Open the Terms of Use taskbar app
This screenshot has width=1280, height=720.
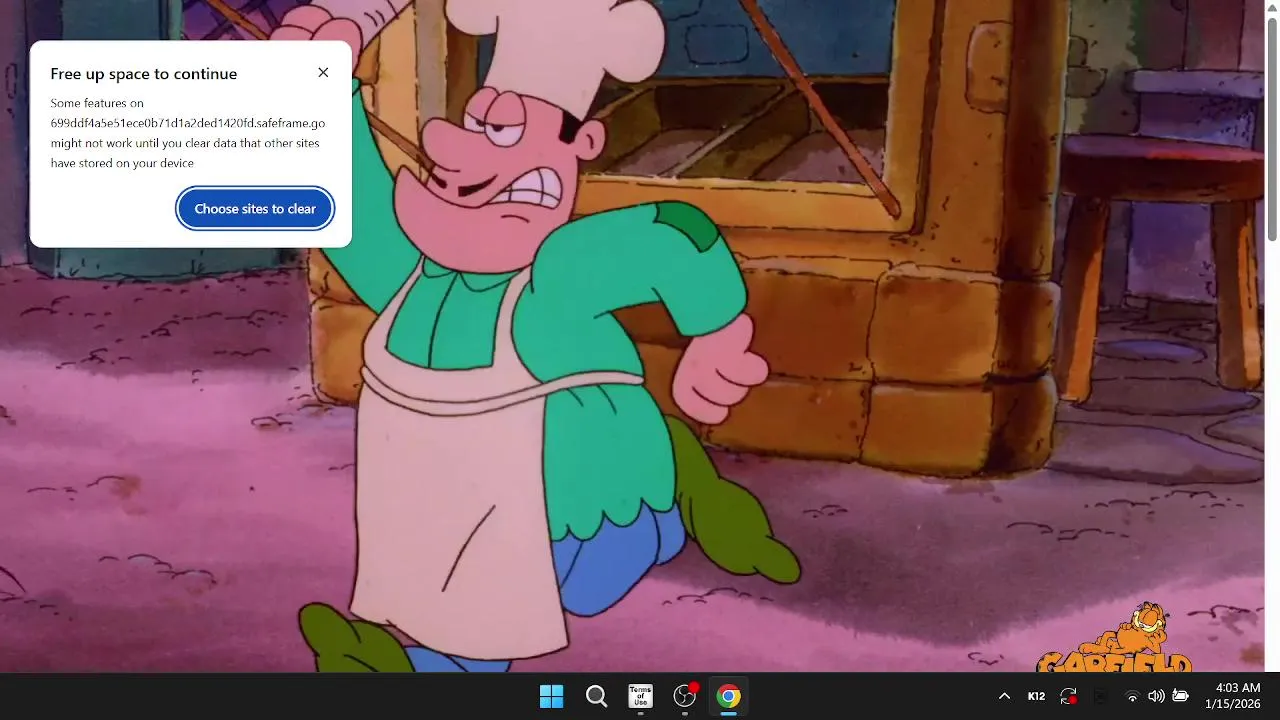(640, 696)
